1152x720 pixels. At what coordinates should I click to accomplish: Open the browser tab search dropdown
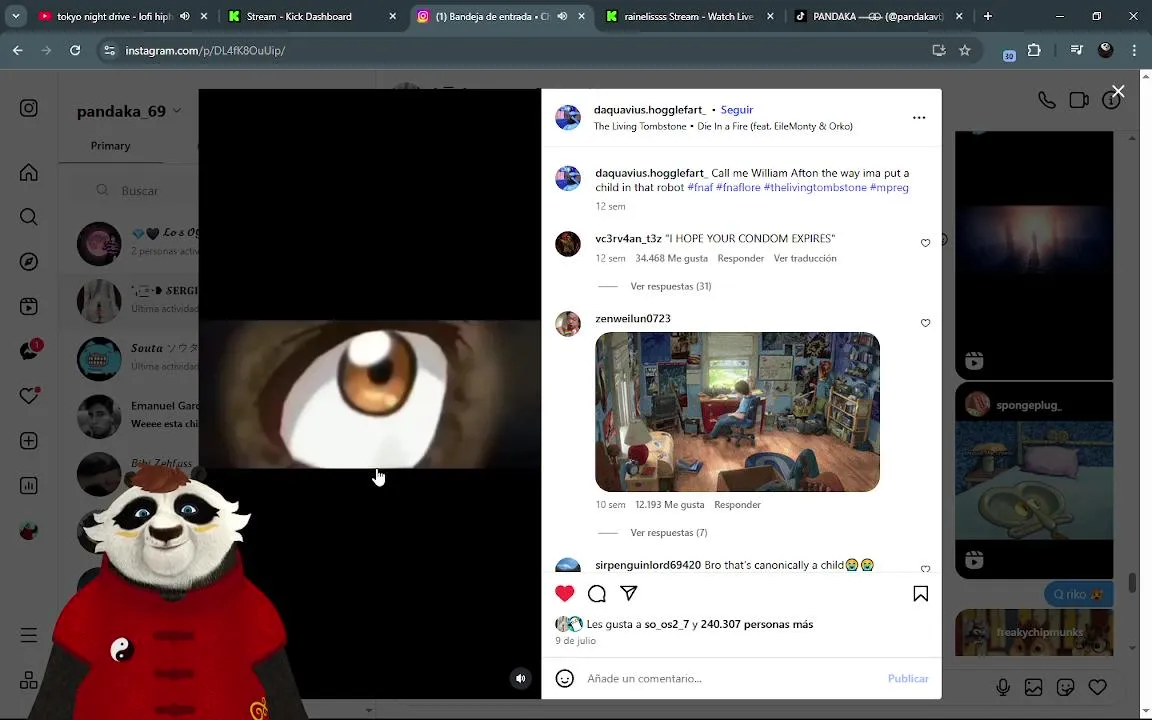(15, 16)
